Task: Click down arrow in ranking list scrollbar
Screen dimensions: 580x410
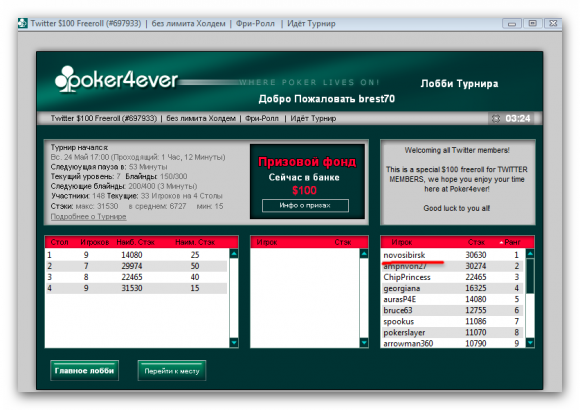Action: 530,343
